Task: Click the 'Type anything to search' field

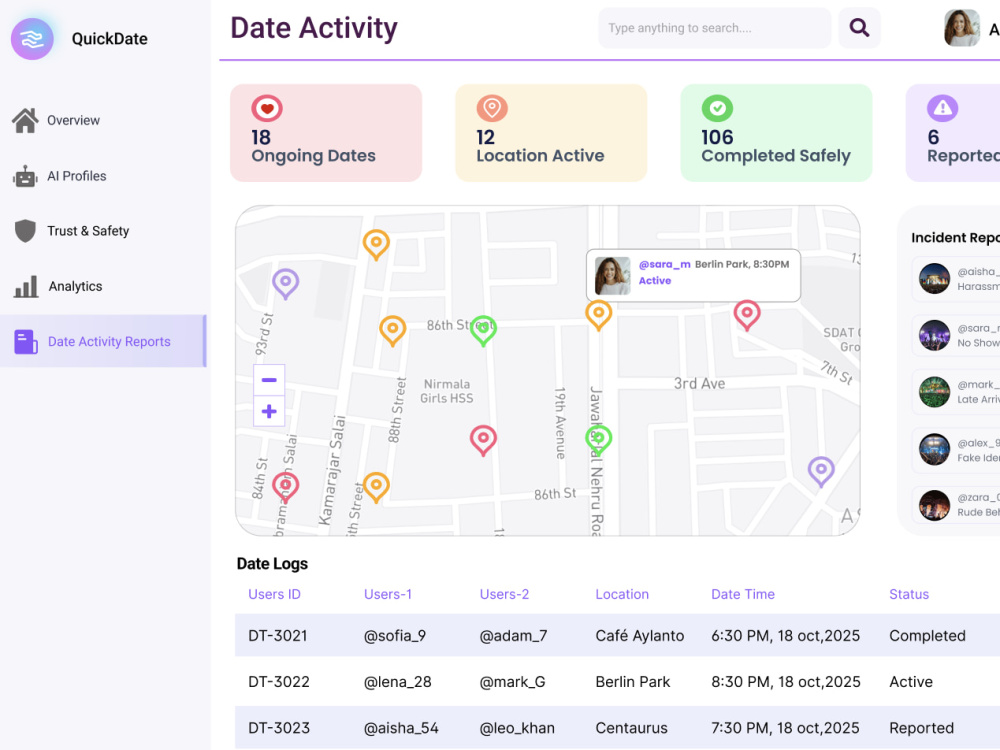Action: [714, 28]
